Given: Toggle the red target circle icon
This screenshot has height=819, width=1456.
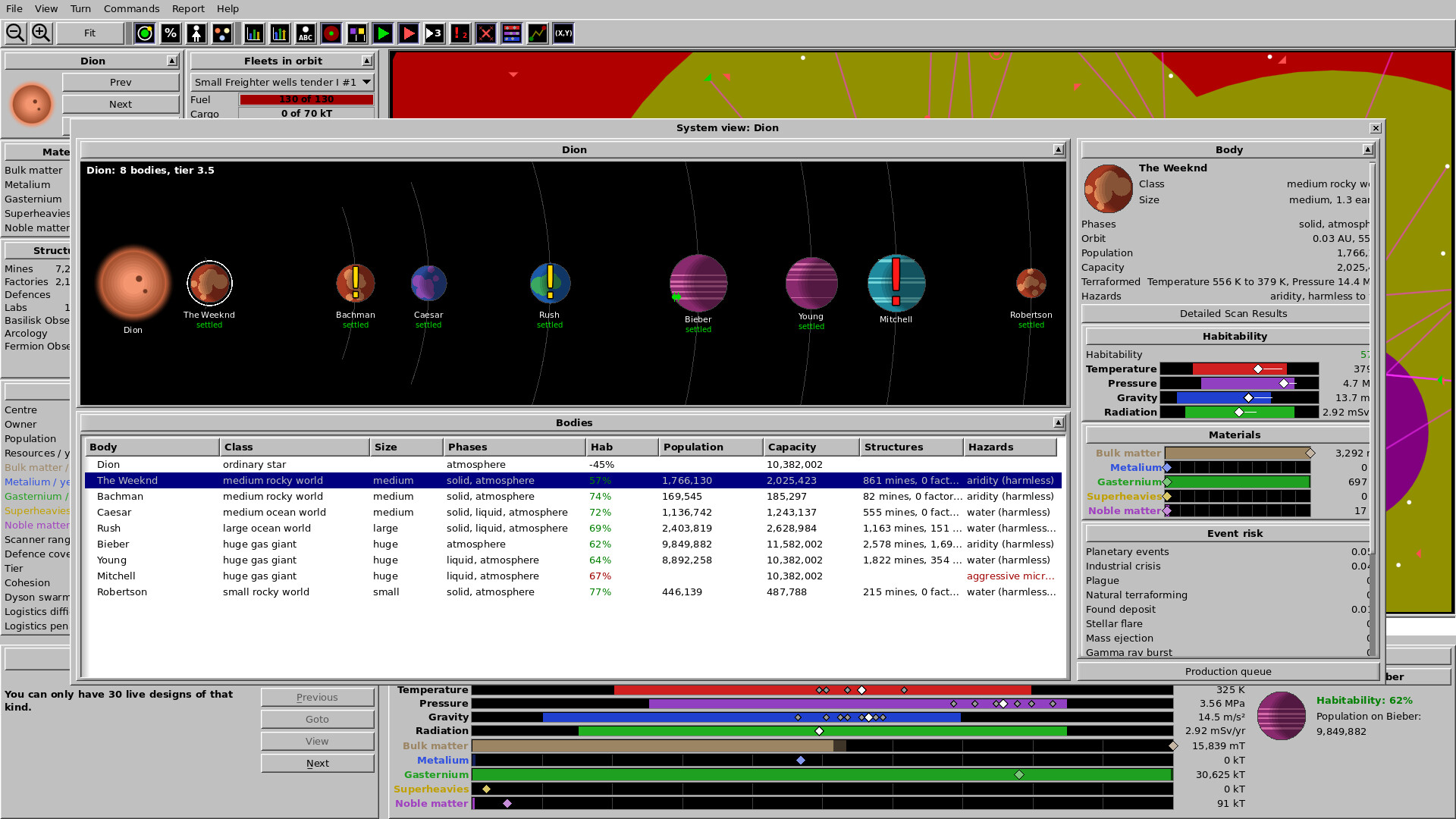Looking at the screenshot, I should click(331, 33).
